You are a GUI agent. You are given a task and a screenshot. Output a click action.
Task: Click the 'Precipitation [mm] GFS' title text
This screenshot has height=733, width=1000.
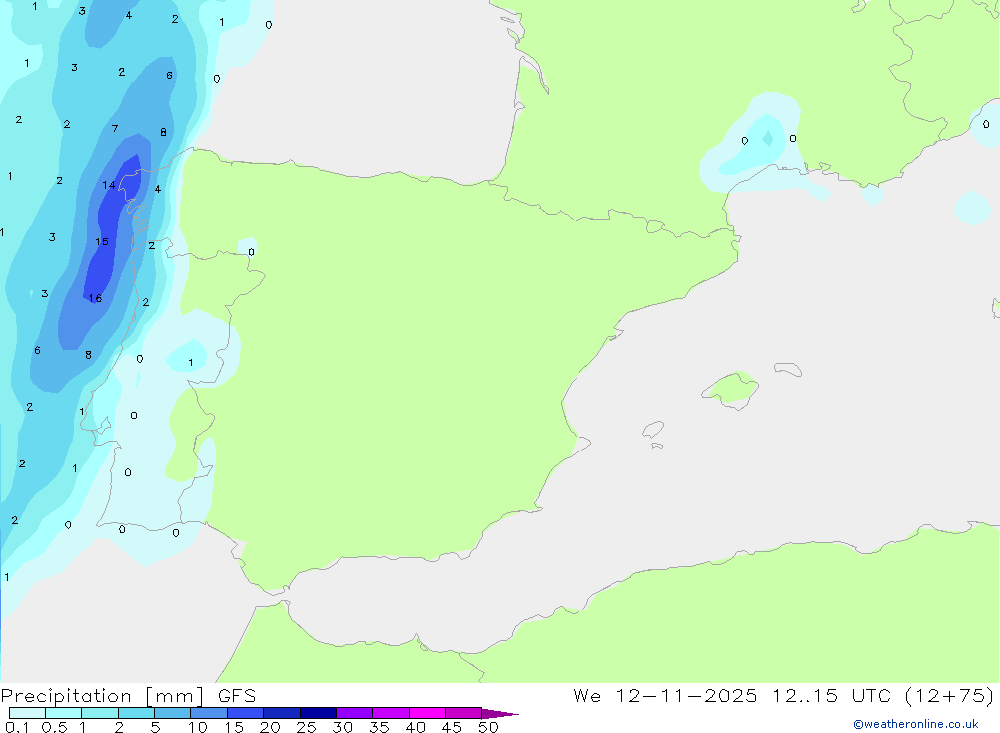pos(128,696)
